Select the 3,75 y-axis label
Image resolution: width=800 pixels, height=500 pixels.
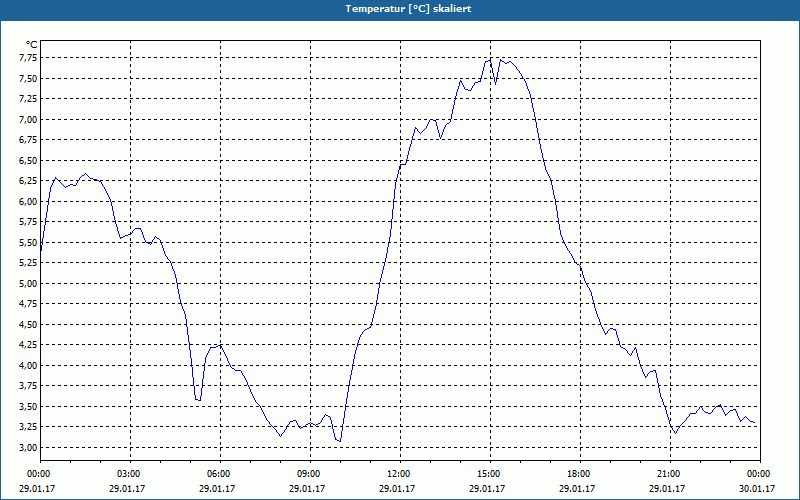tap(29, 386)
